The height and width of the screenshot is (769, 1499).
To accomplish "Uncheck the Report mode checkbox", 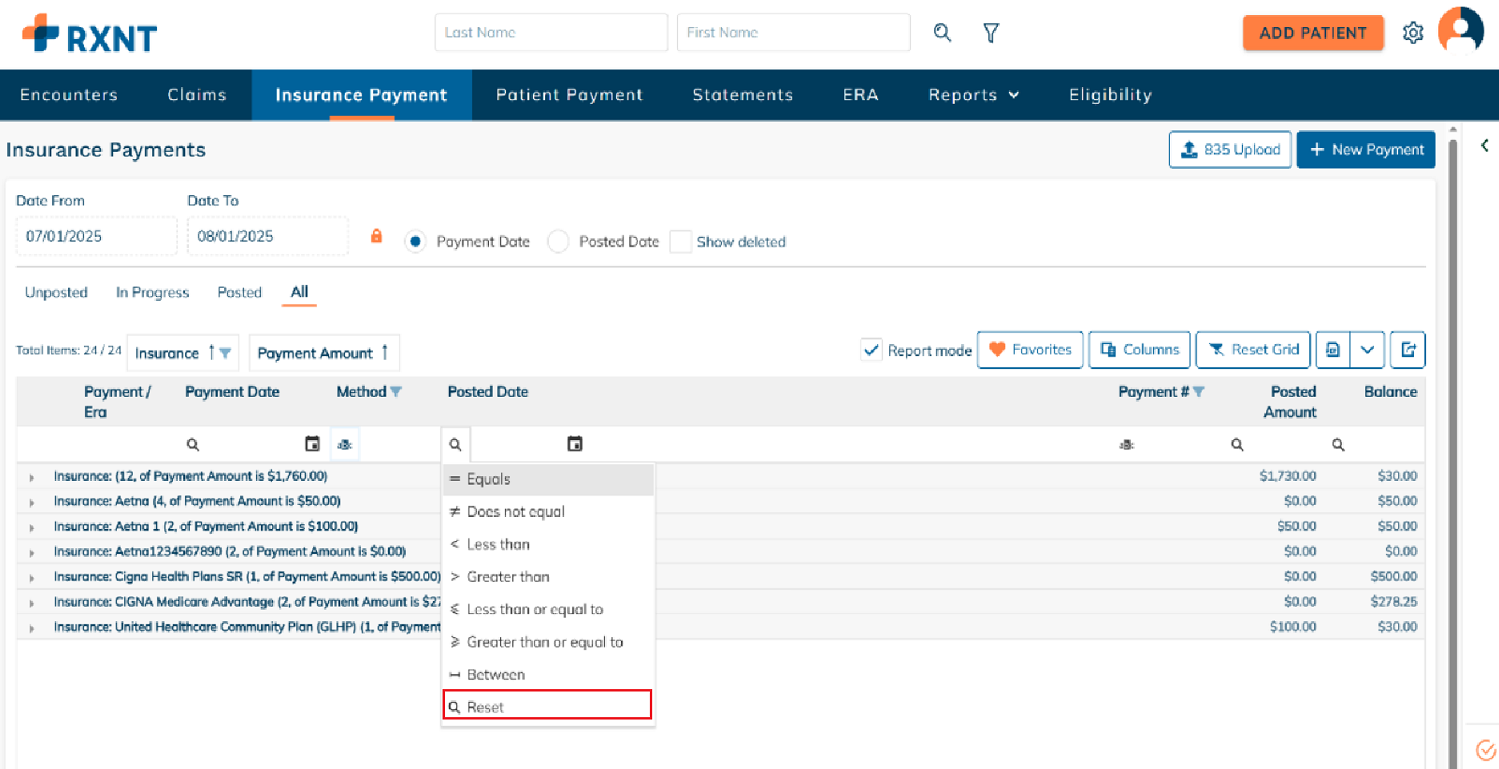I will click(x=871, y=350).
